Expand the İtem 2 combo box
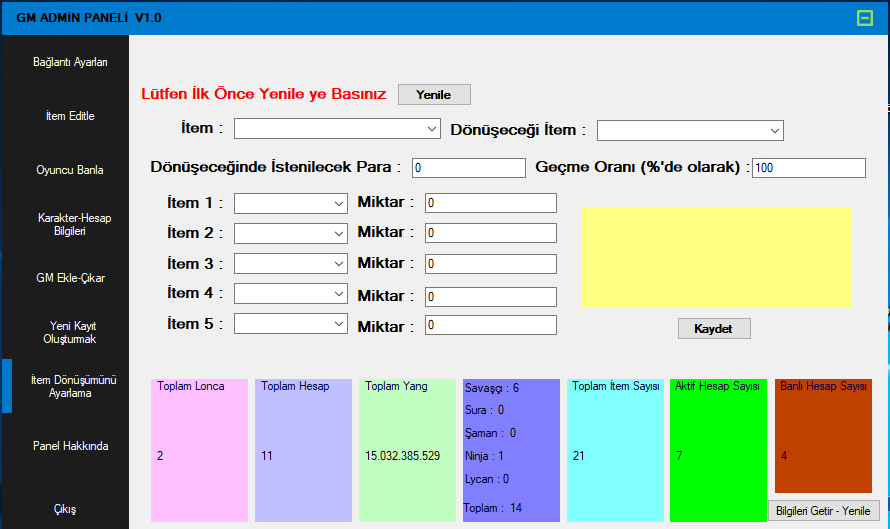This screenshot has height=529, width=890. tap(291, 233)
